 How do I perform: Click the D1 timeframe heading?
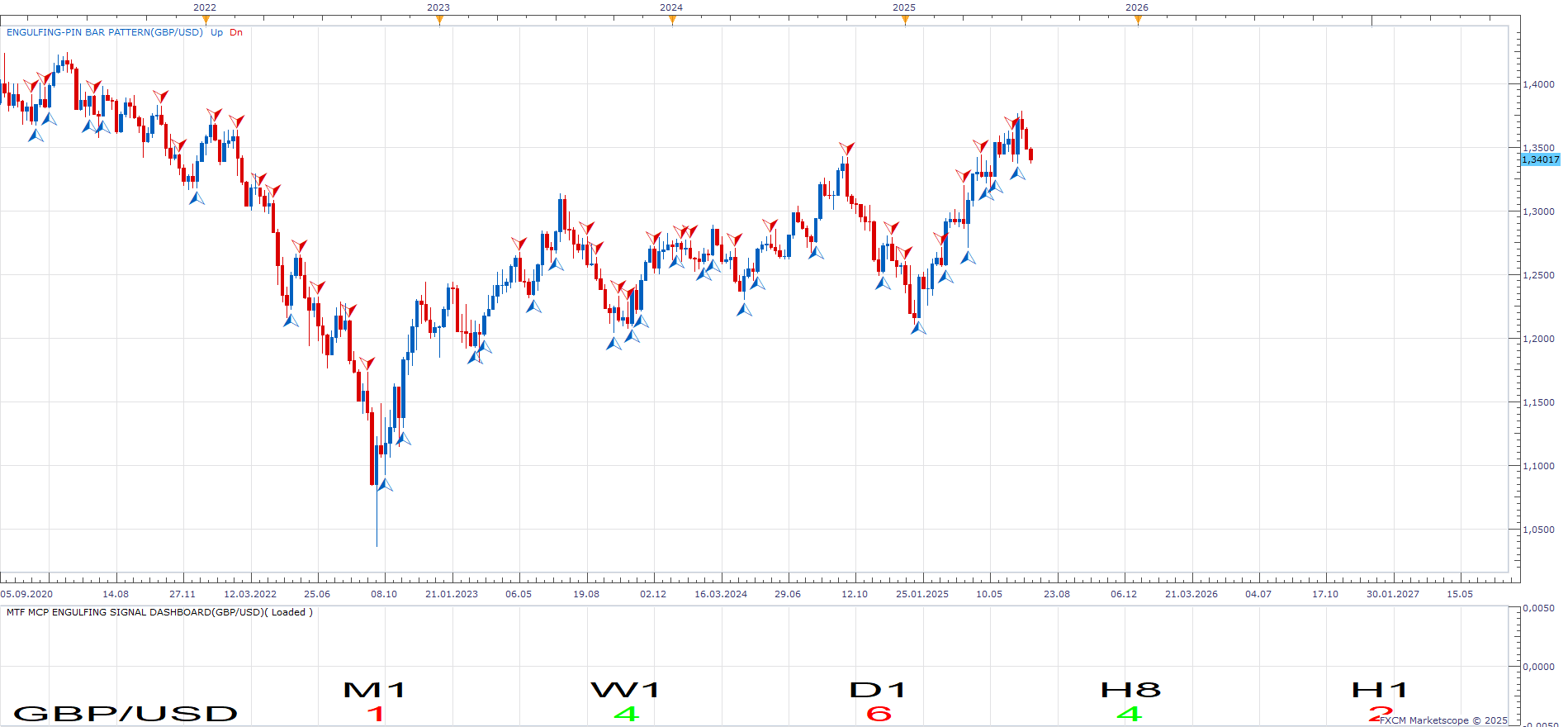878,690
